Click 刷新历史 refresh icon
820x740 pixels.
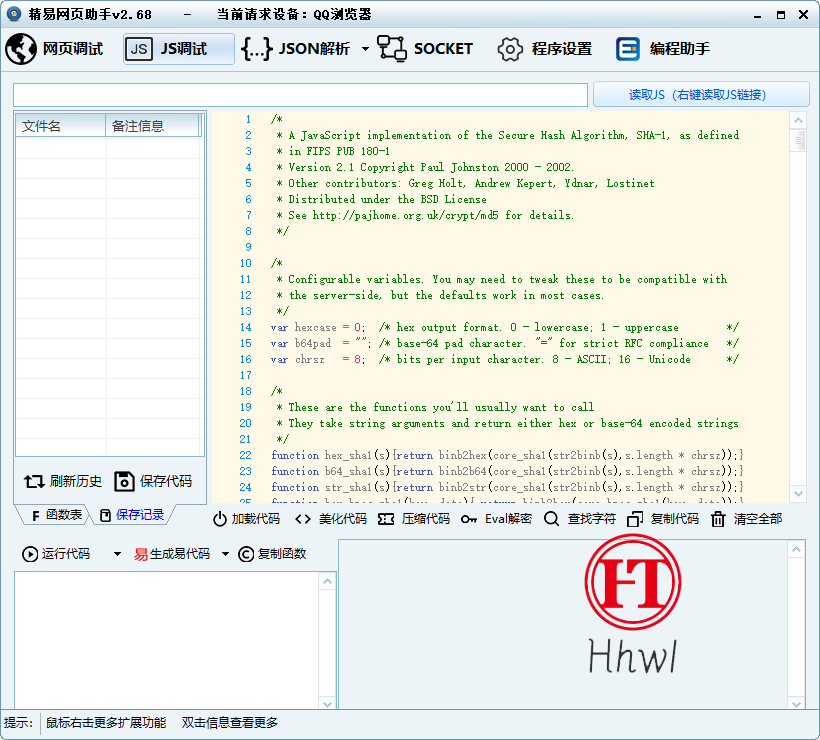(x=35, y=481)
